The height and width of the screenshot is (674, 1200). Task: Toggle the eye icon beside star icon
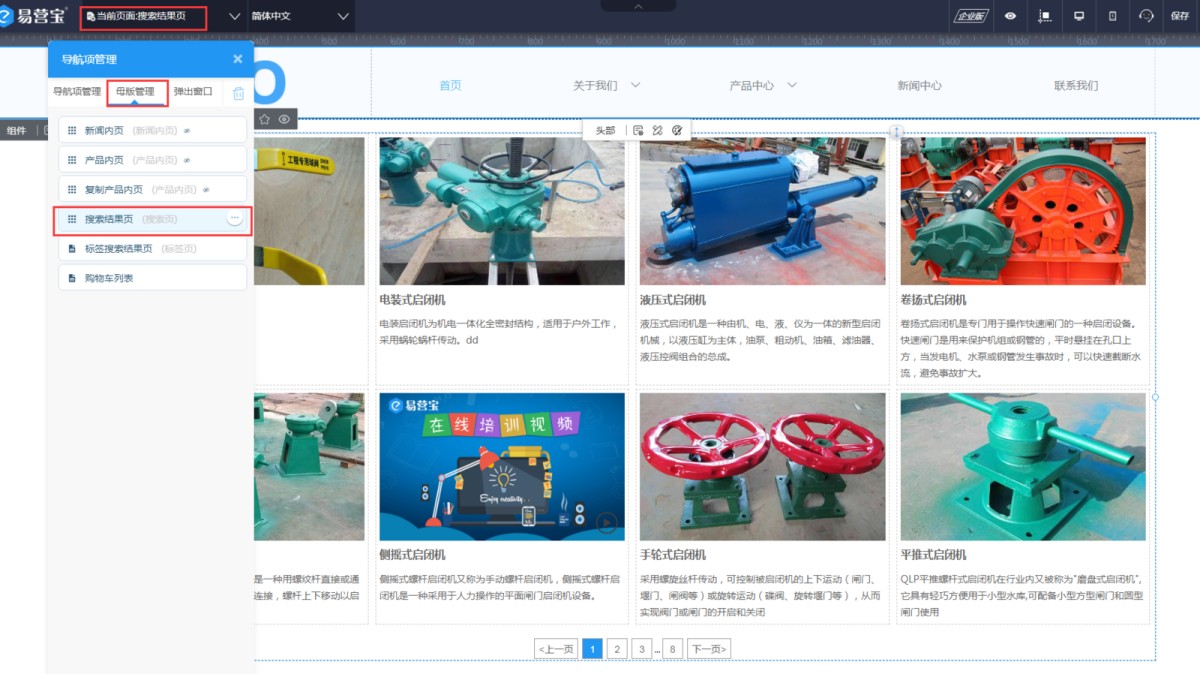click(x=285, y=119)
